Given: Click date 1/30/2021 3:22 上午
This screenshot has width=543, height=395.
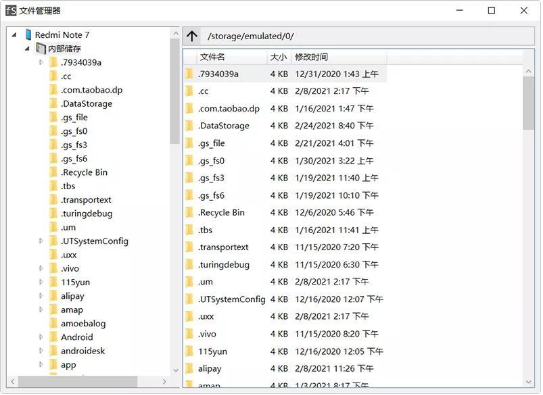Looking at the screenshot, I should tap(334, 161).
